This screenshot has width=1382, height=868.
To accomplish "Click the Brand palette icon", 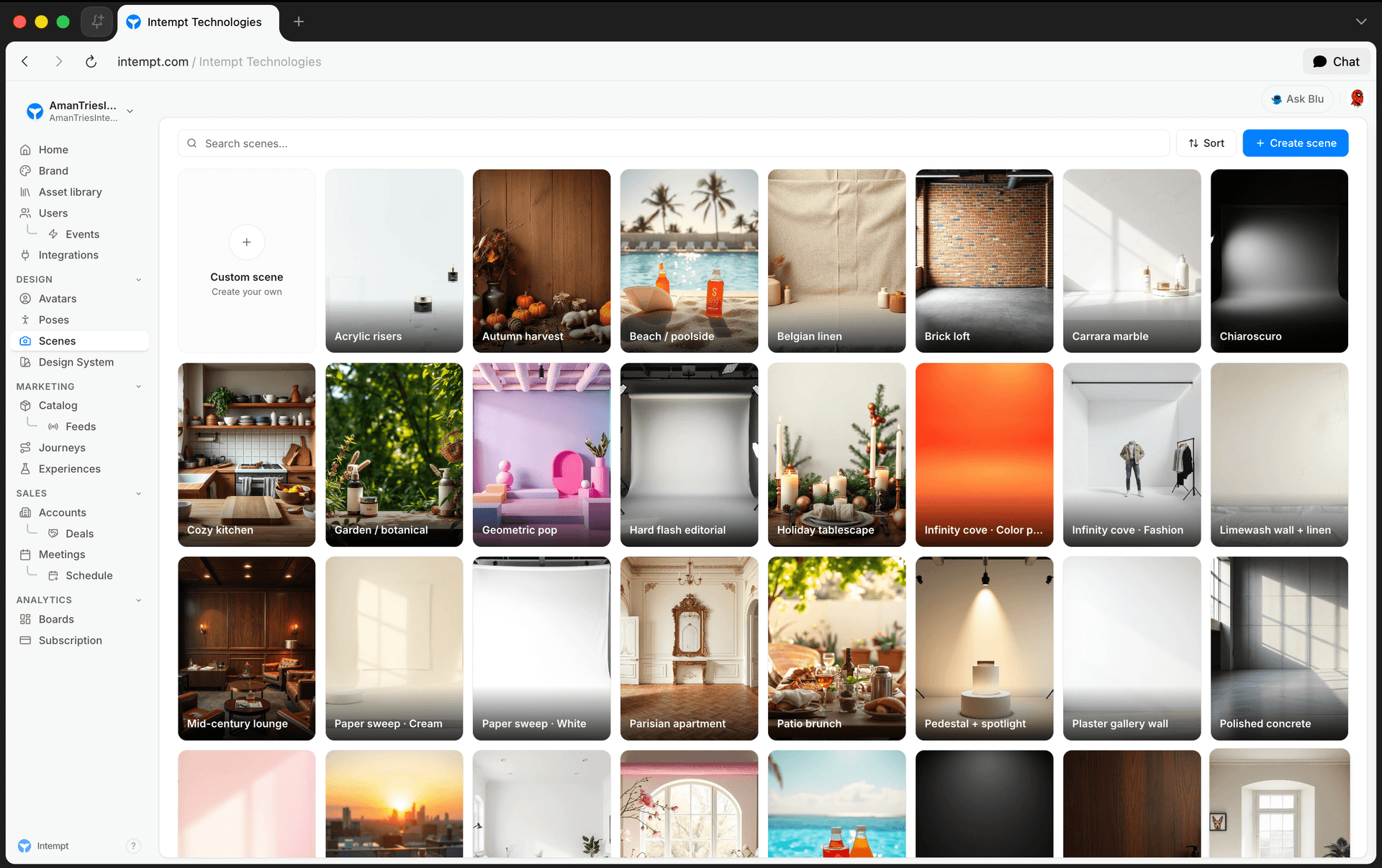I will (x=25, y=171).
